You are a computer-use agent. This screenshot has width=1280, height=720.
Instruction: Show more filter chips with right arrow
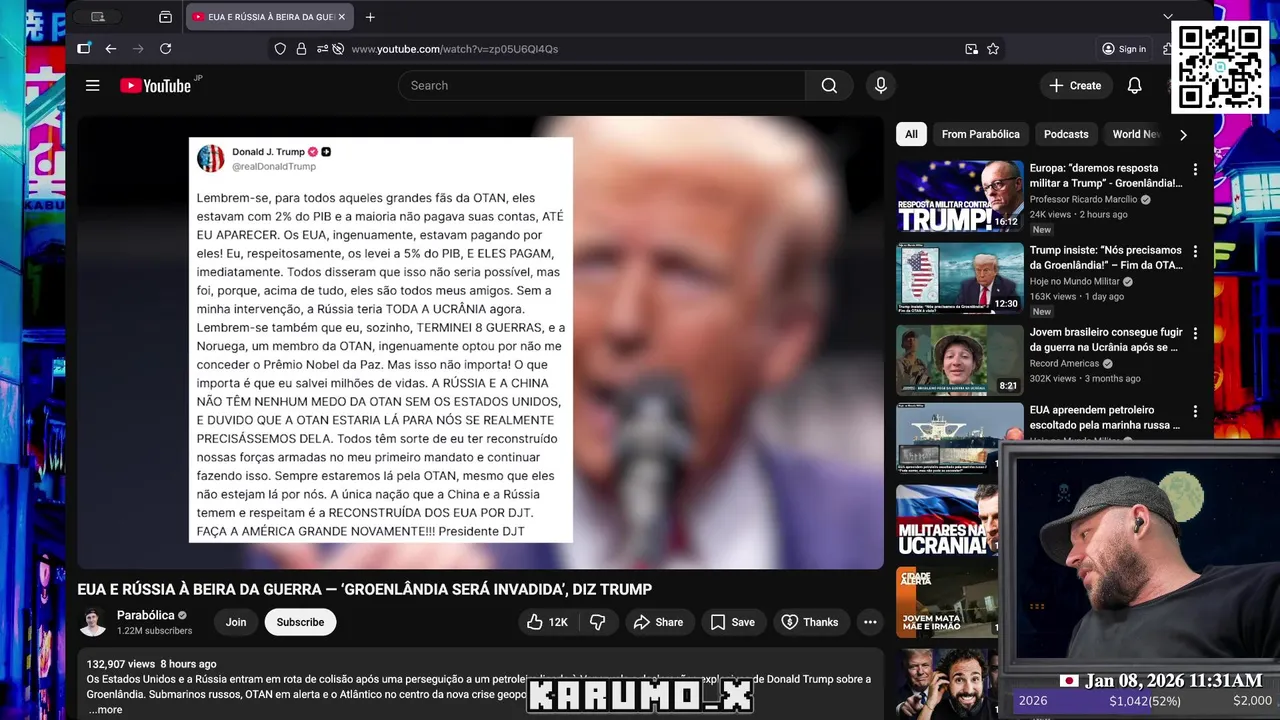(x=1183, y=134)
